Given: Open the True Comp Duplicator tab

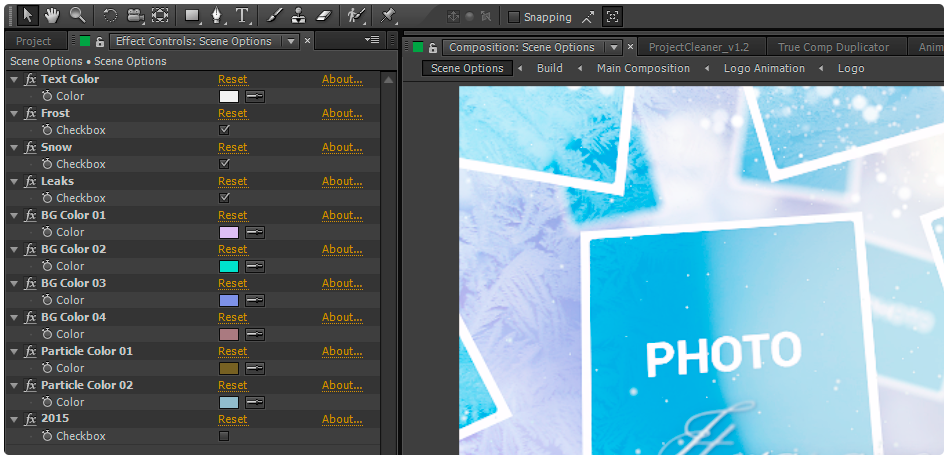Looking at the screenshot, I should click(833, 47).
